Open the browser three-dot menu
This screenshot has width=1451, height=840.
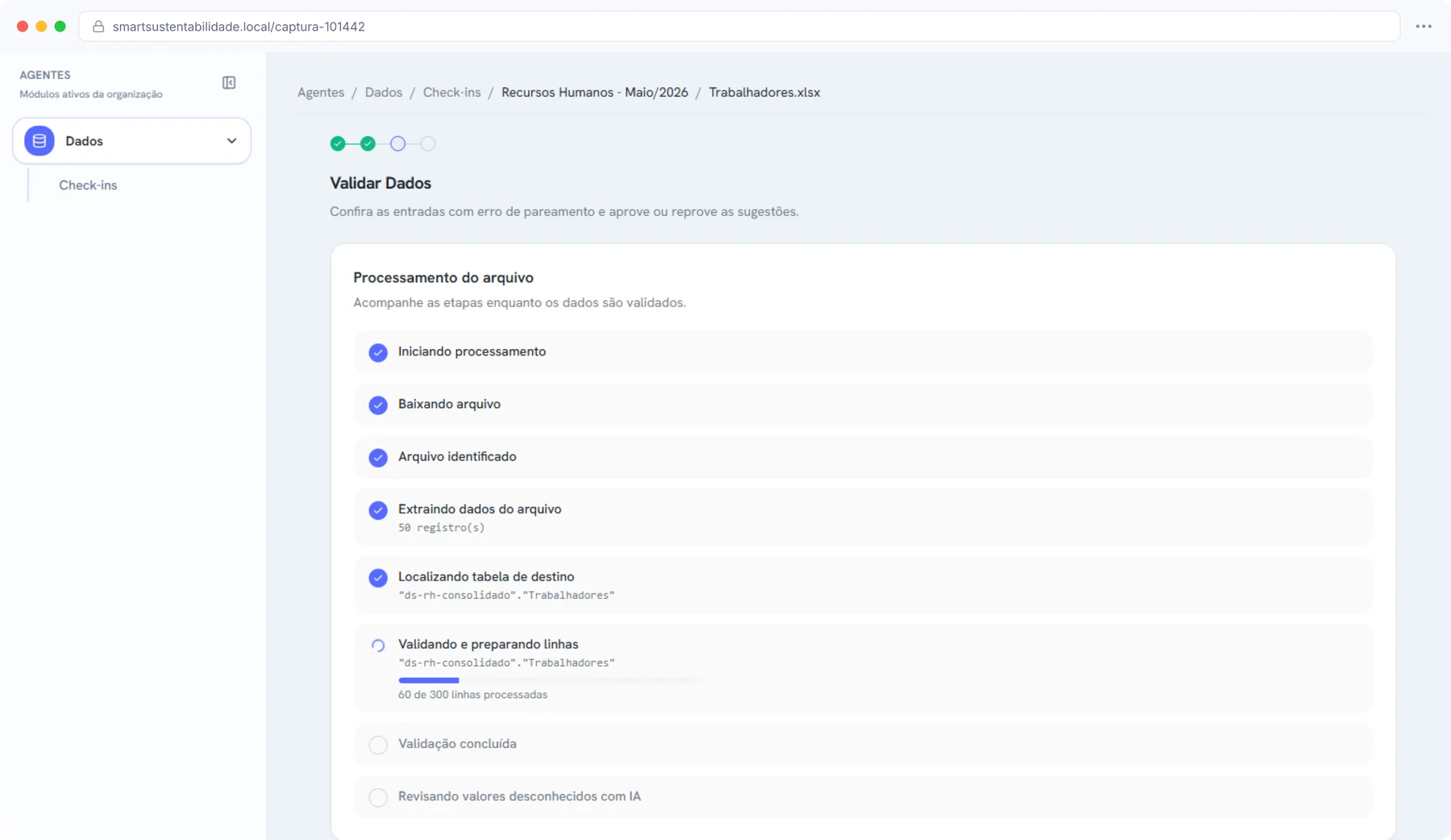coord(1424,27)
